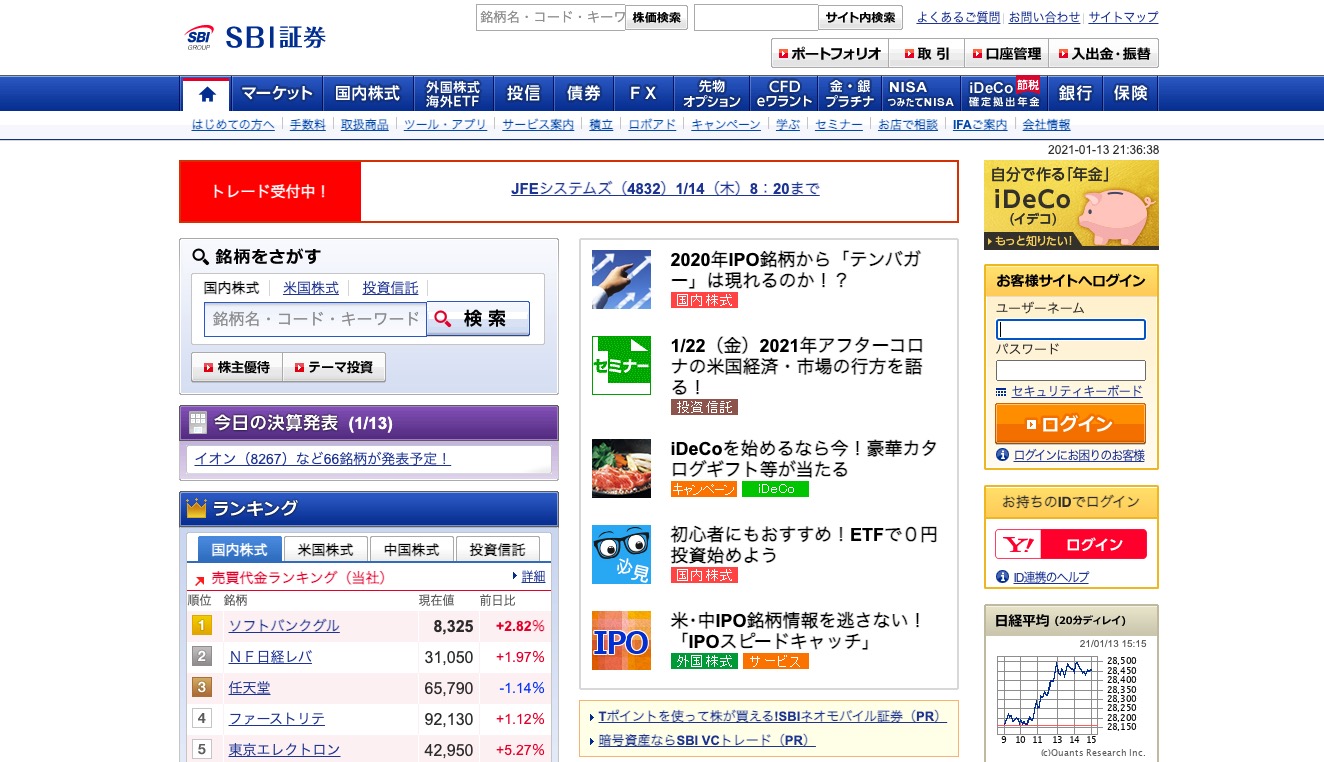Click the orange ログイン button
Screen dimensions: 1324x762
[x=1071, y=424]
